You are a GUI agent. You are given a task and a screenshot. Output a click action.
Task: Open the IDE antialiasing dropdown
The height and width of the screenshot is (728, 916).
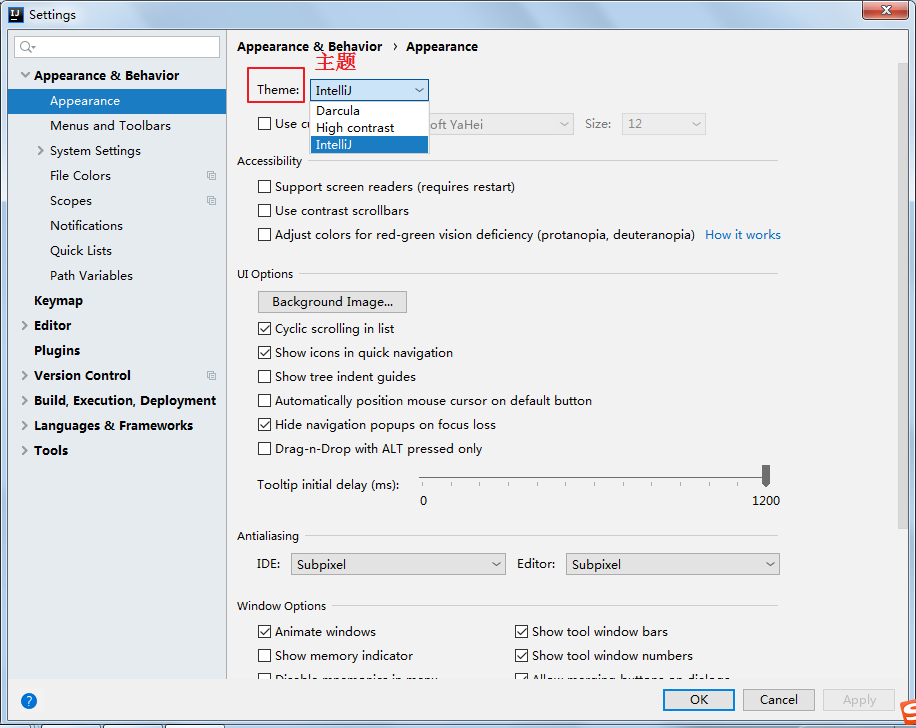tap(398, 565)
